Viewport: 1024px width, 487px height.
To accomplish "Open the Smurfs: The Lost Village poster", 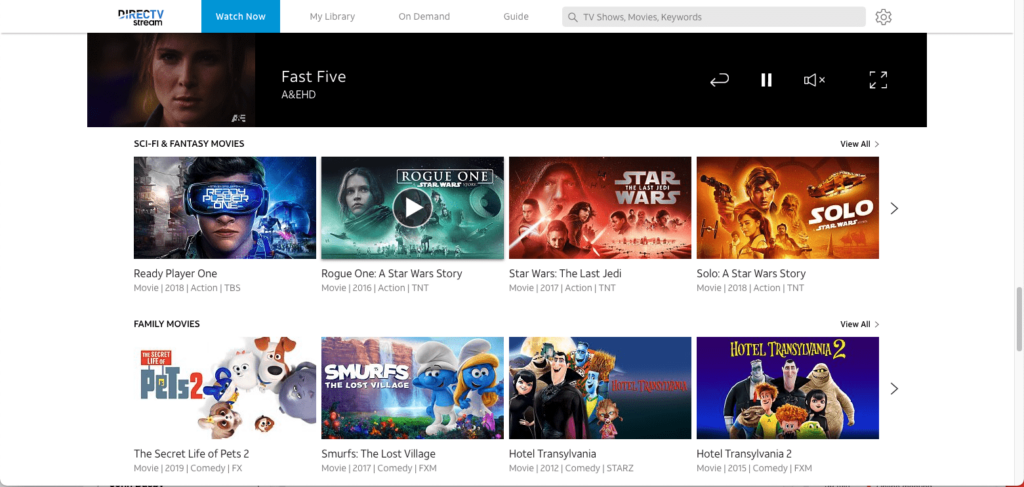I will coord(412,388).
